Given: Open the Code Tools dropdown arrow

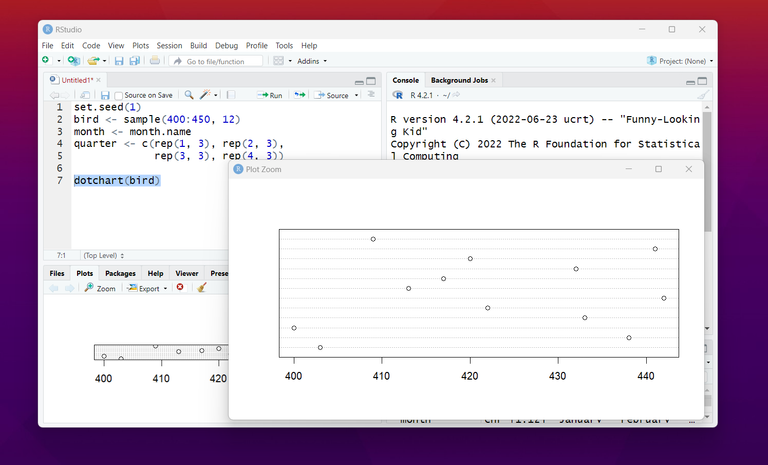Looking at the screenshot, I should 216,95.
